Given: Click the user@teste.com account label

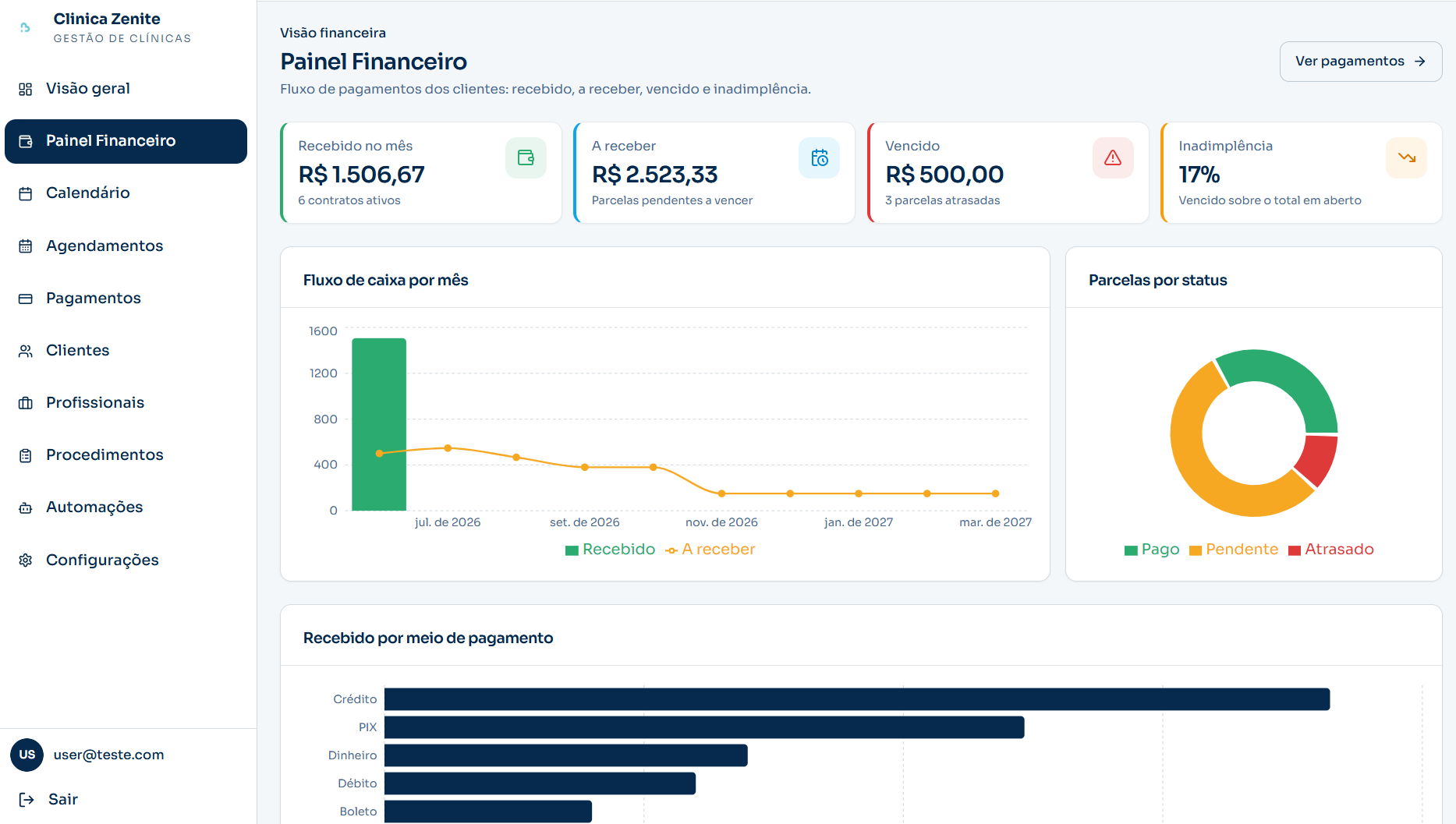Looking at the screenshot, I should coord(109,755).
